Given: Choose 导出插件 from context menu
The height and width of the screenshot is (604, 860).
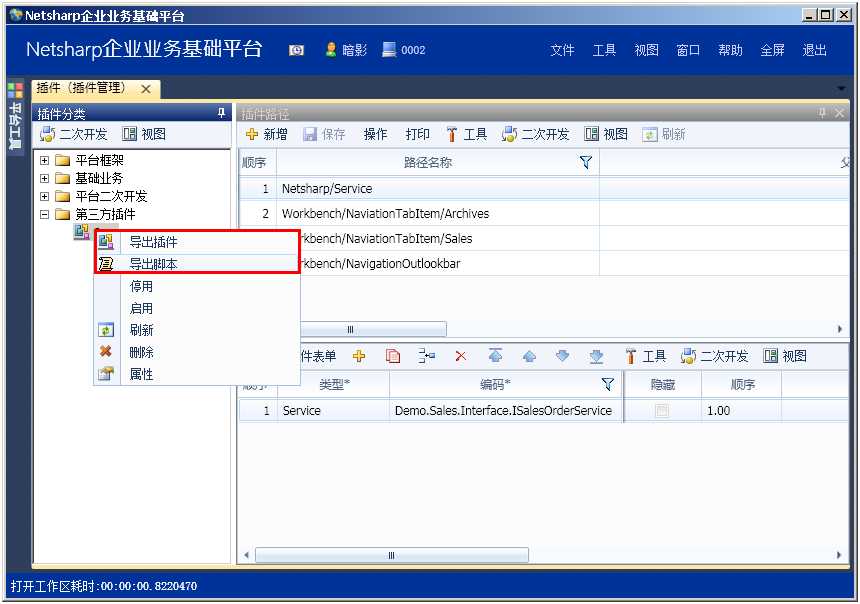Looking at the screenshot, I should click(x=197, y=242).
